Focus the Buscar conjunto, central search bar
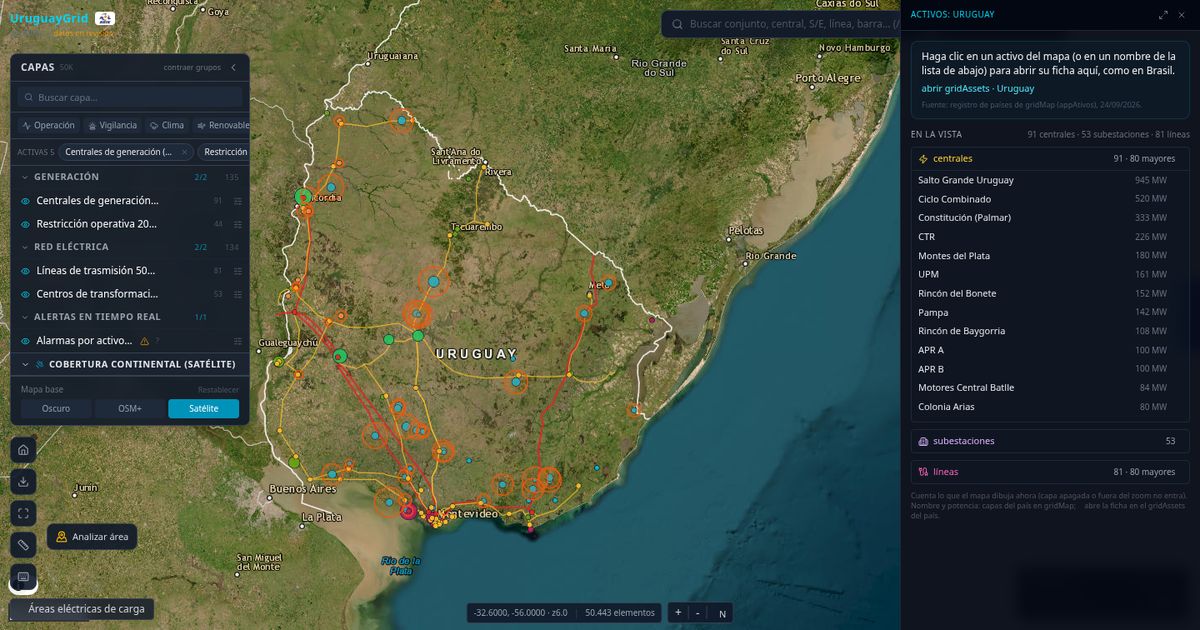 780,24
